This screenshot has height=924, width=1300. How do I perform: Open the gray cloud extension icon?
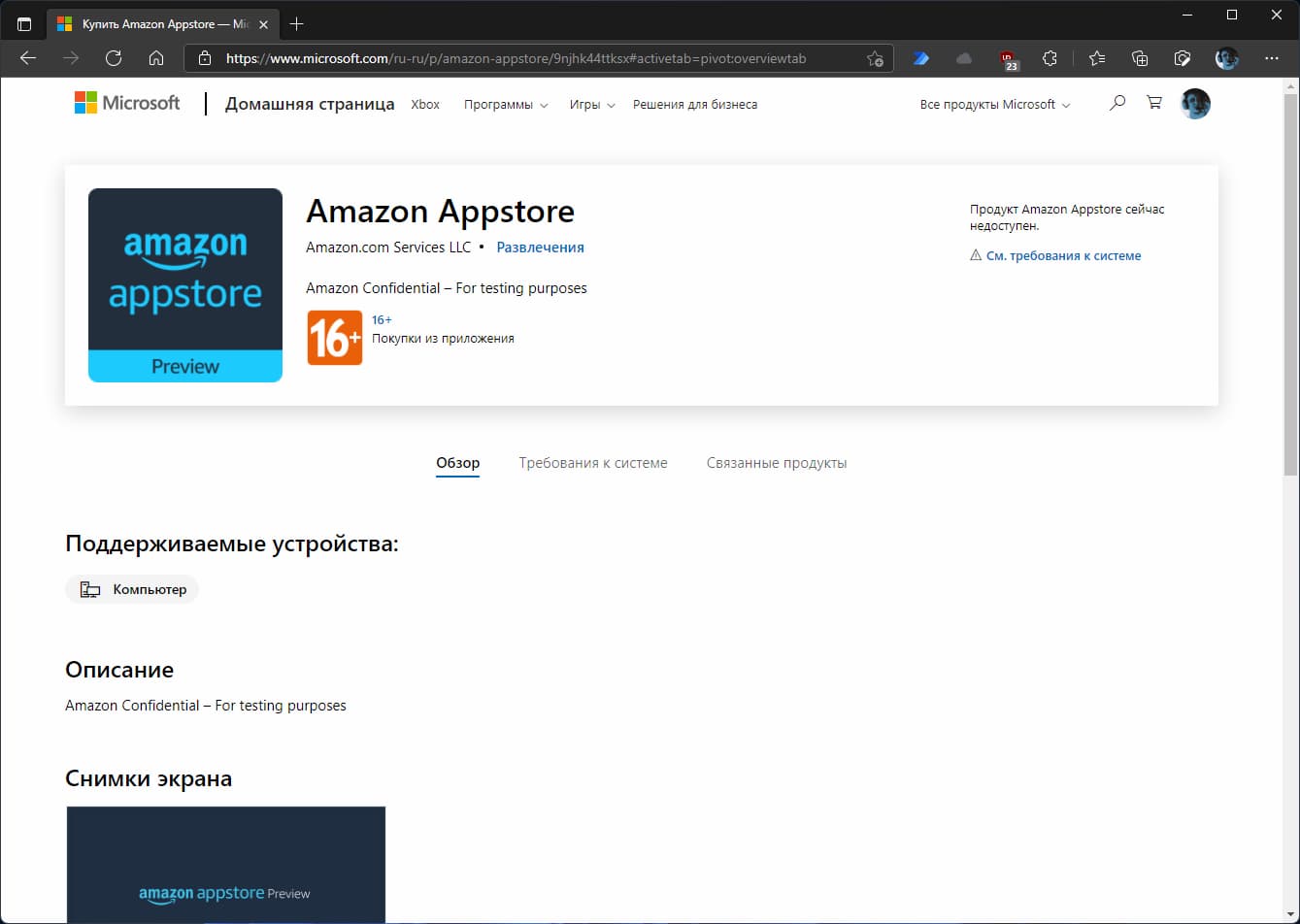pyautogui.click(x=963, y=58)
